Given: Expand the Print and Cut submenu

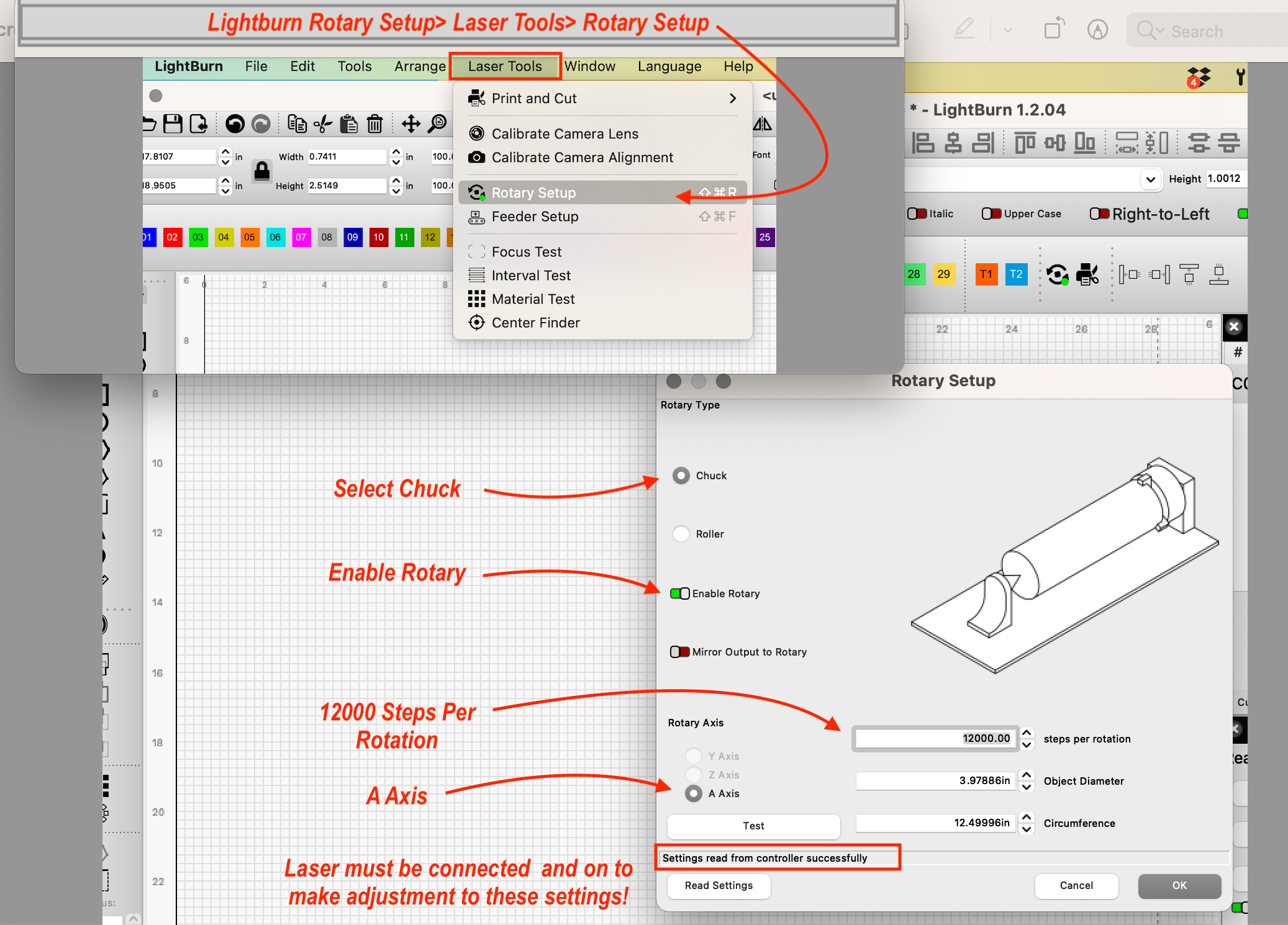Looking at the screenshot, I should coord(733,98).
